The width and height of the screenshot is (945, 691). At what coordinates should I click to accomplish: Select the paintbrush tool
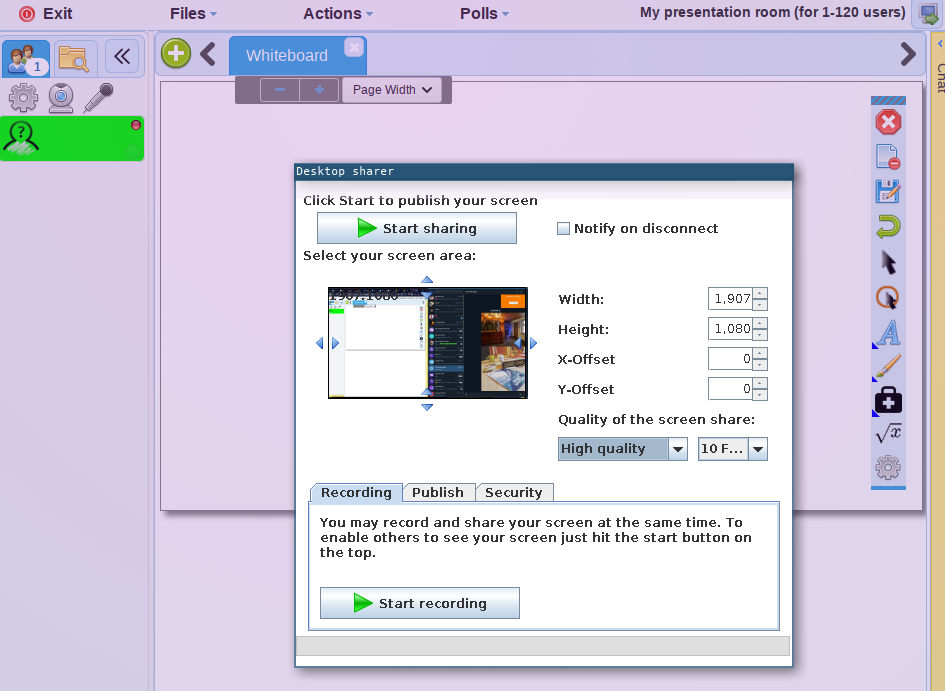(x=888, y=366)
